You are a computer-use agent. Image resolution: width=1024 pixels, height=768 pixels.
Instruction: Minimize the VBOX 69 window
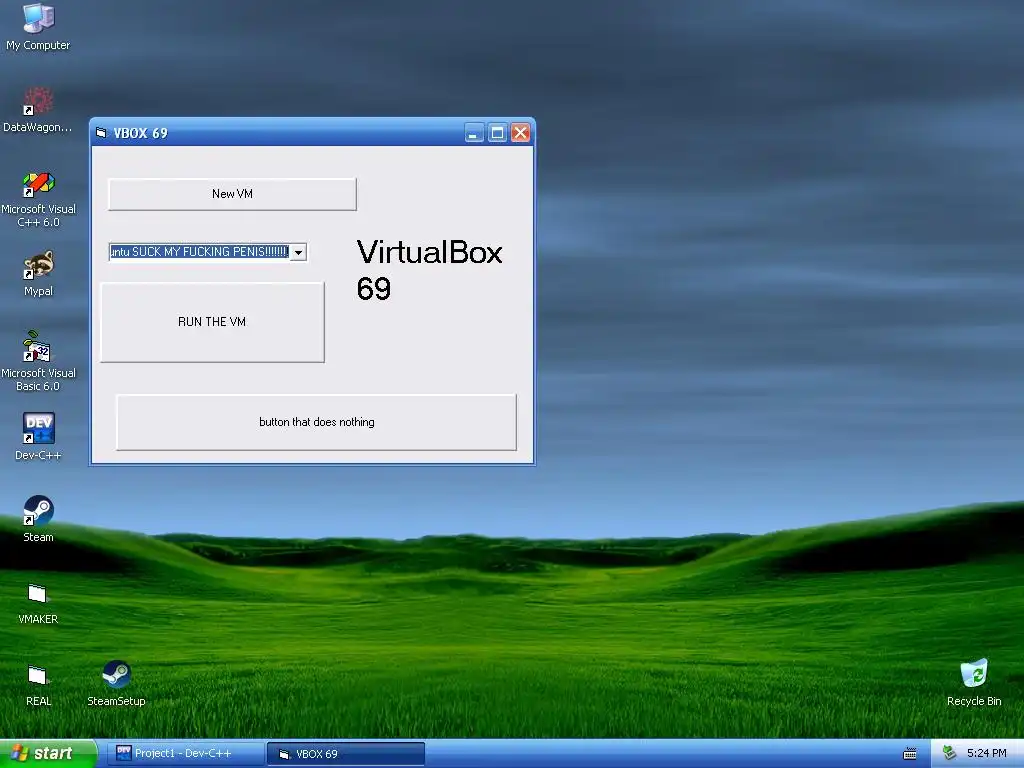point(474,133)
